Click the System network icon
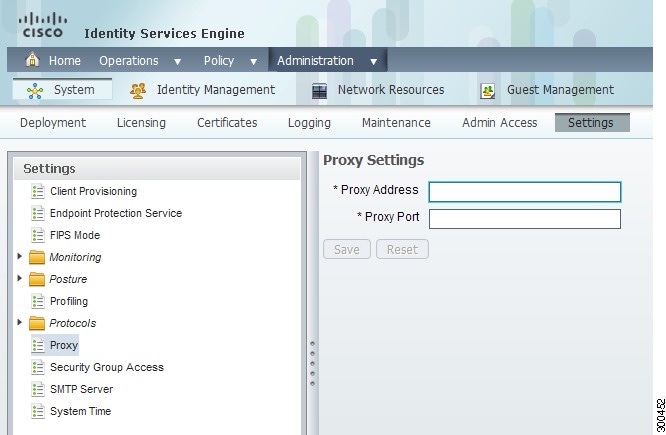This screenshot has width=666, height=435. (35, 90)
